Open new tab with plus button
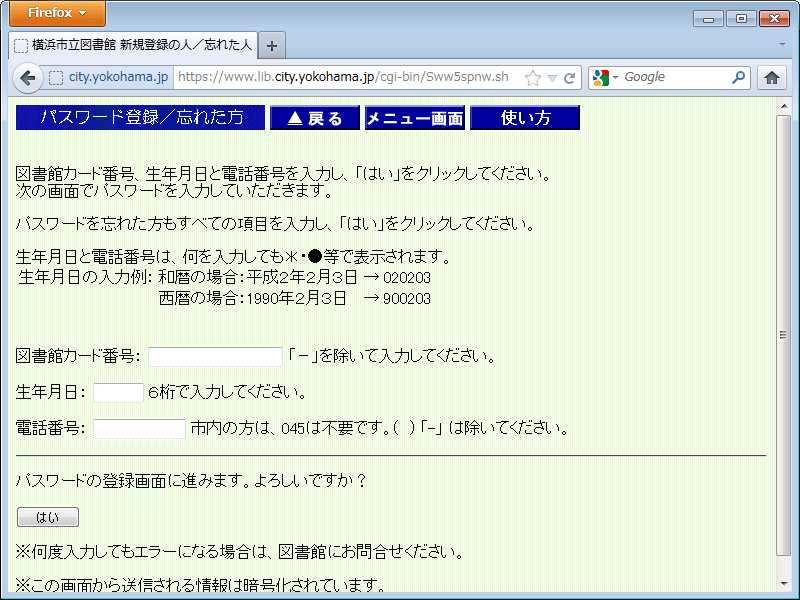The image size is (800, 600). (x=272, y=45)
